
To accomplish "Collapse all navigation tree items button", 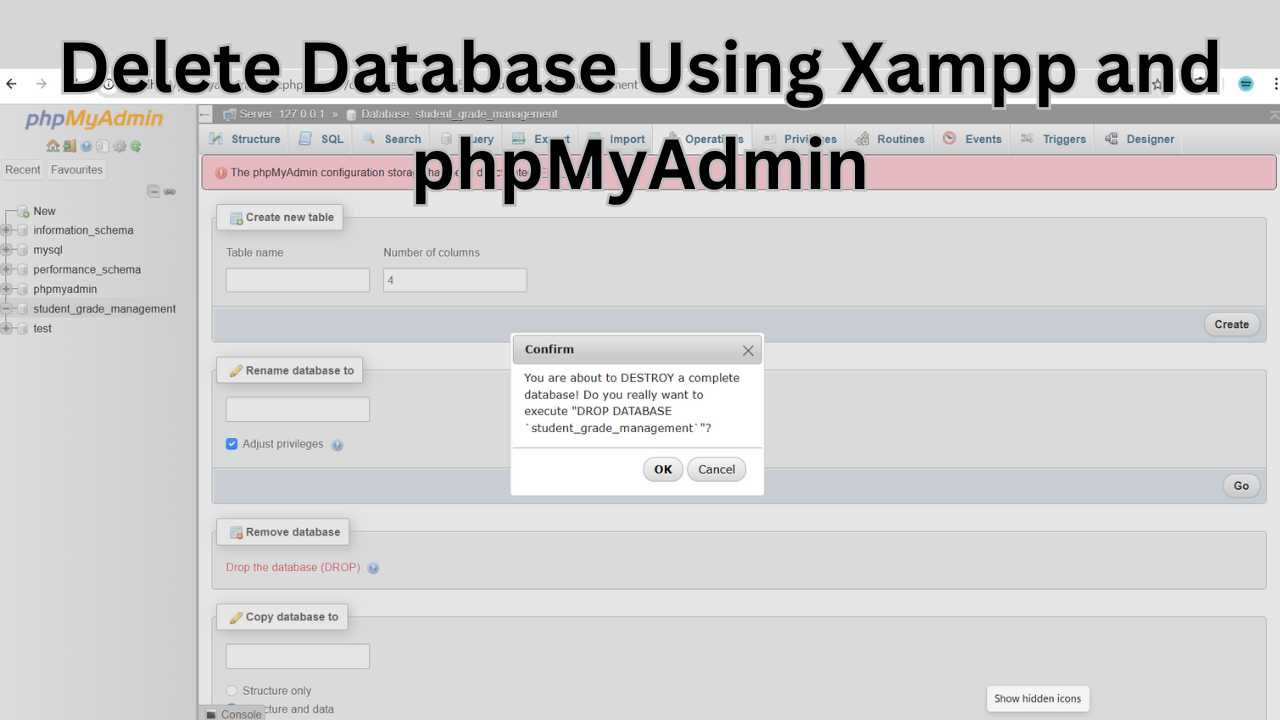I will (153, 191).
